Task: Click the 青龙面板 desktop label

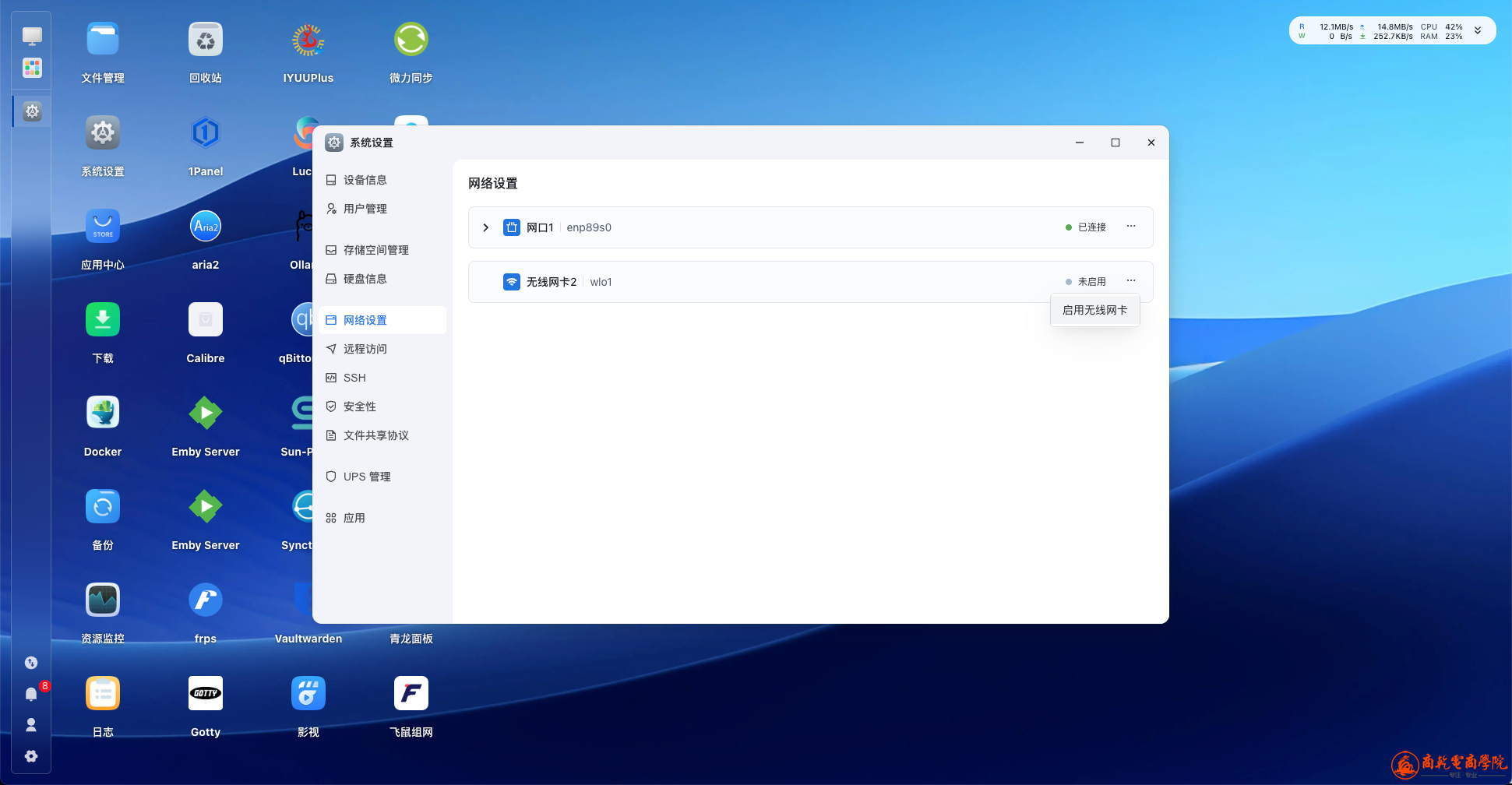Action: point(411,639)
